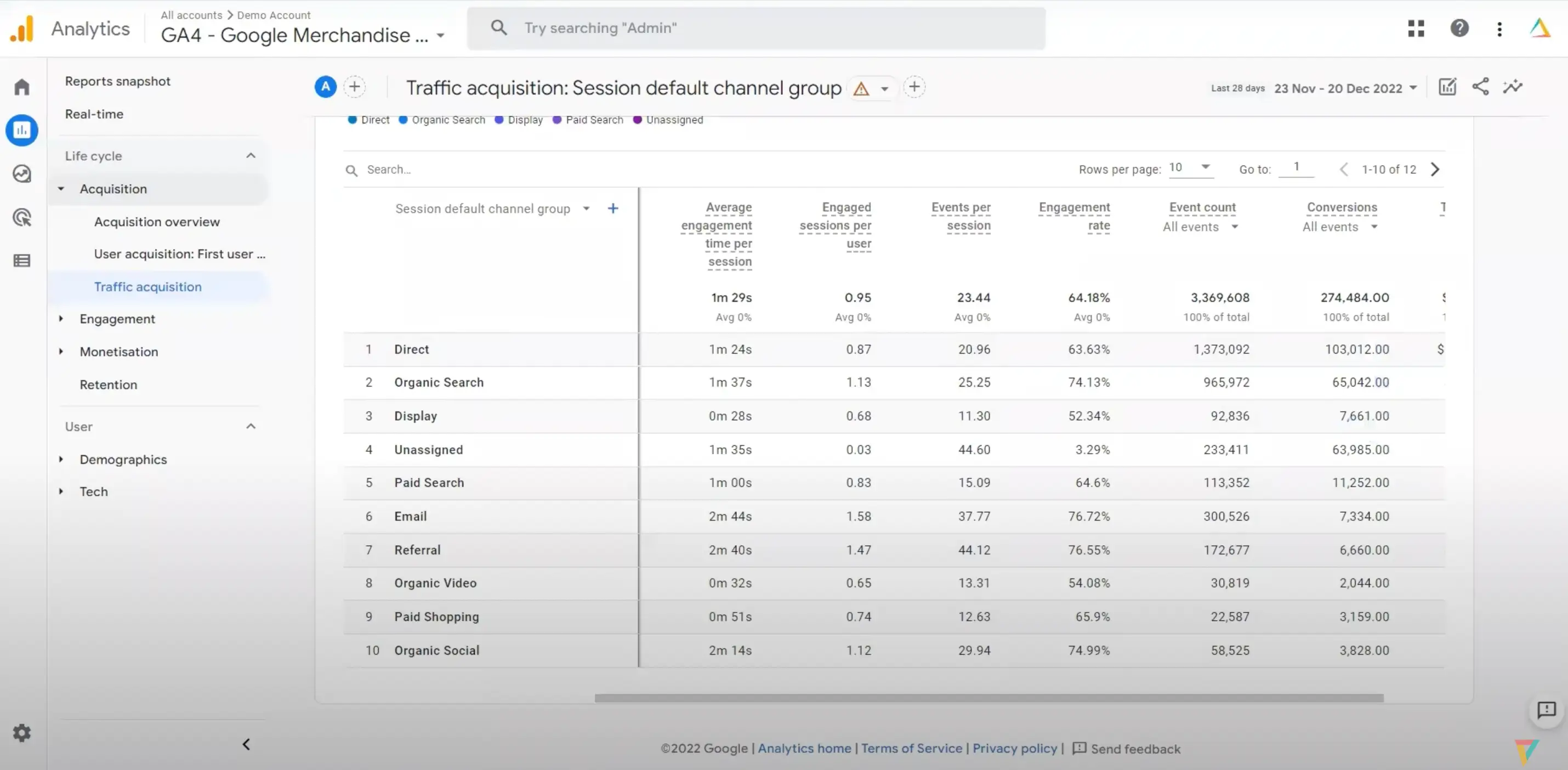
Task: Open the Advertising icon in left rail
Action: click(x=22, y=217)
